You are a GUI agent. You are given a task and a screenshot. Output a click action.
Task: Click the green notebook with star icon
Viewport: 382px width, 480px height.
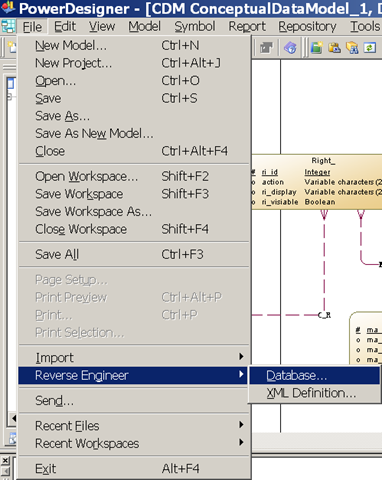coord(317,48)
